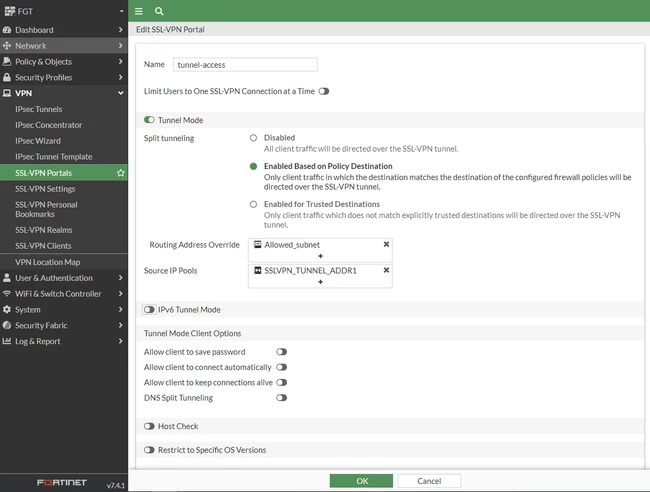Click the Policy & Objects icon
The height and width of the screenshot is (492, 650).
pos(7,61)
